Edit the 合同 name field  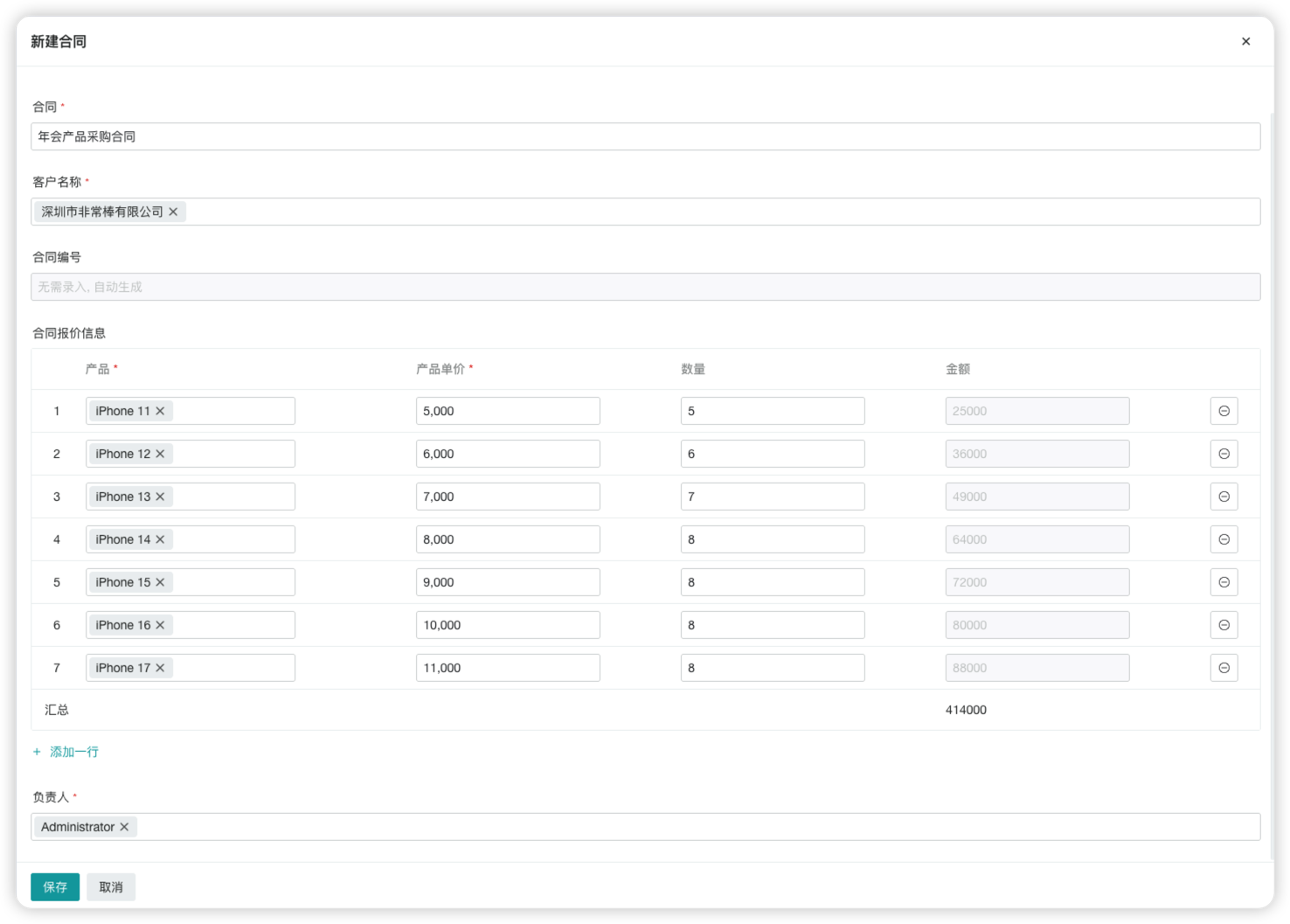pos(645,136)
